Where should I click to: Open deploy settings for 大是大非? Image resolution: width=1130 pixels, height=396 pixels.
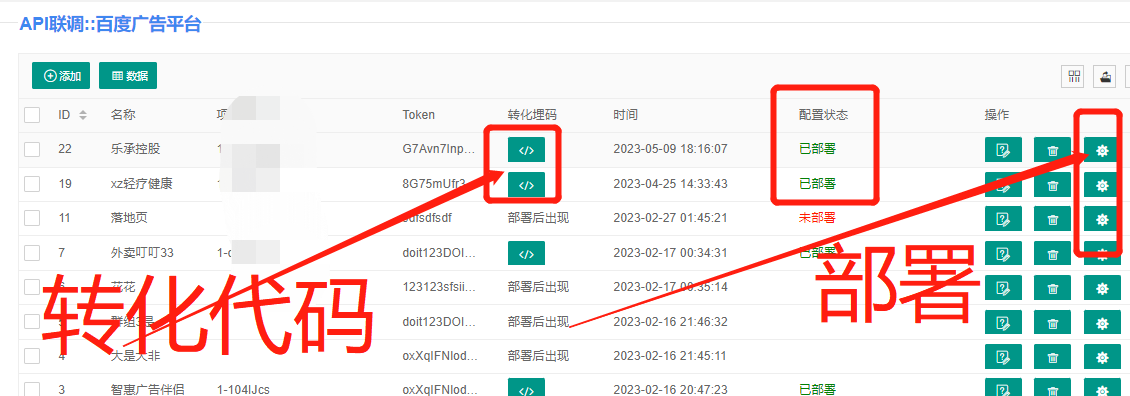coord(1101,356)
